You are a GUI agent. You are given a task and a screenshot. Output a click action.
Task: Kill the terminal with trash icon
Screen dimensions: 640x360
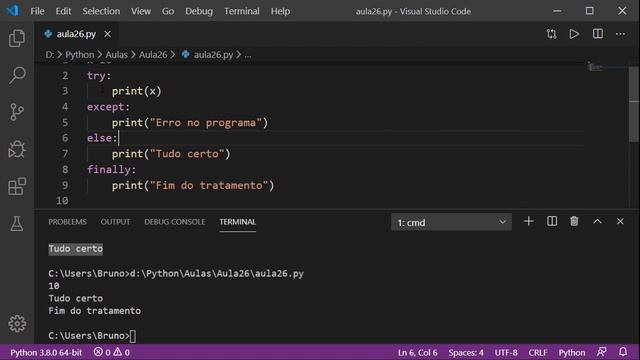coord(574,221)
